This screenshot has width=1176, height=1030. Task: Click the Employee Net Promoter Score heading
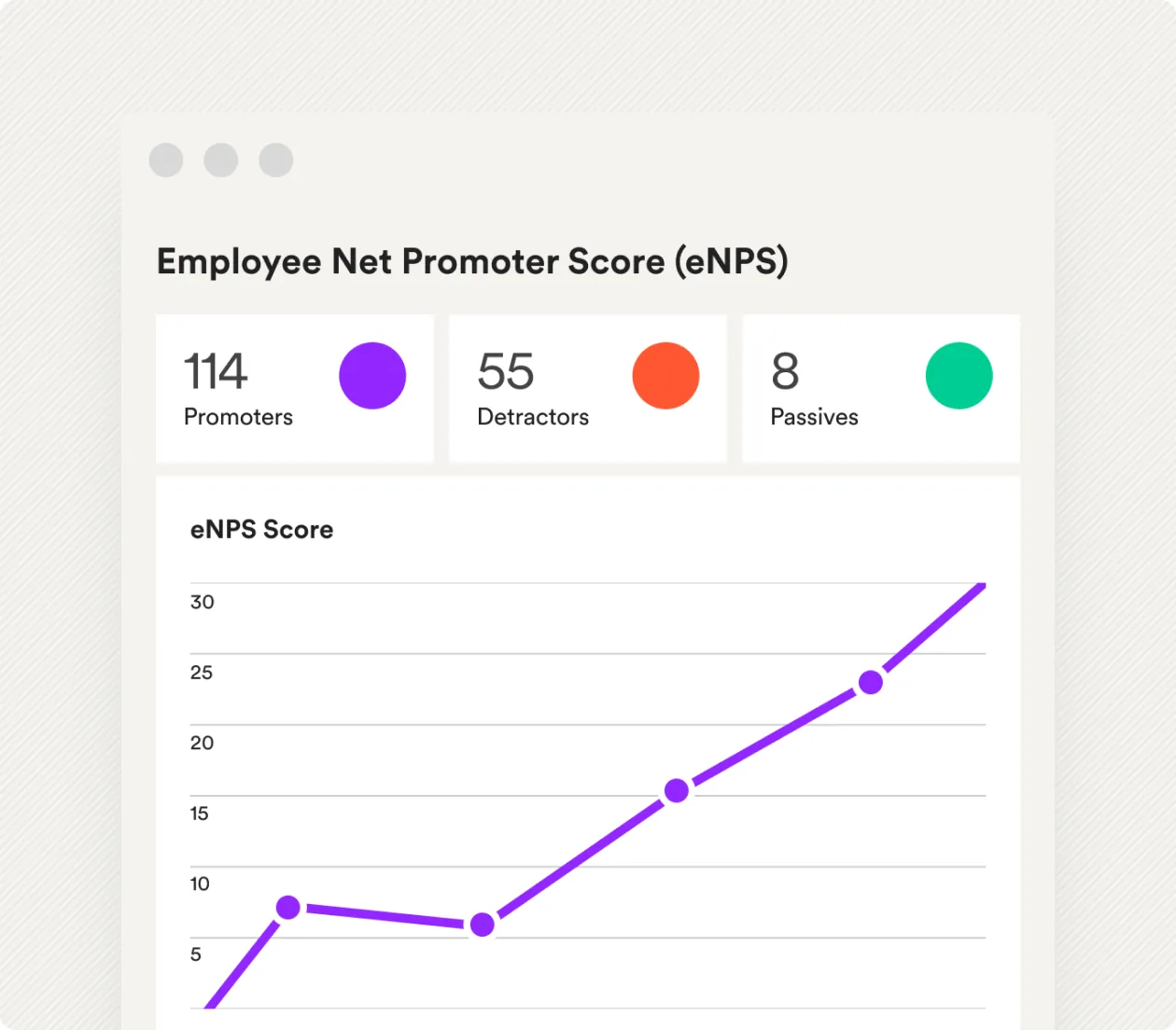(x=472, y=261)
